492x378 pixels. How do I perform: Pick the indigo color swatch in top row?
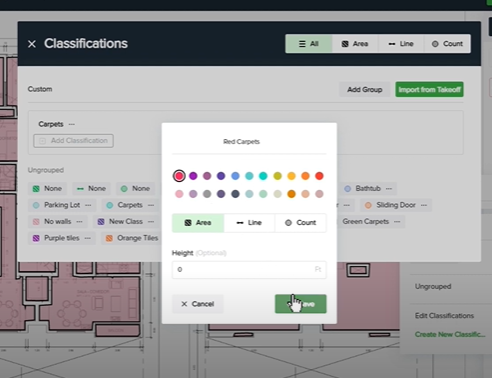(x=221, y=176)
